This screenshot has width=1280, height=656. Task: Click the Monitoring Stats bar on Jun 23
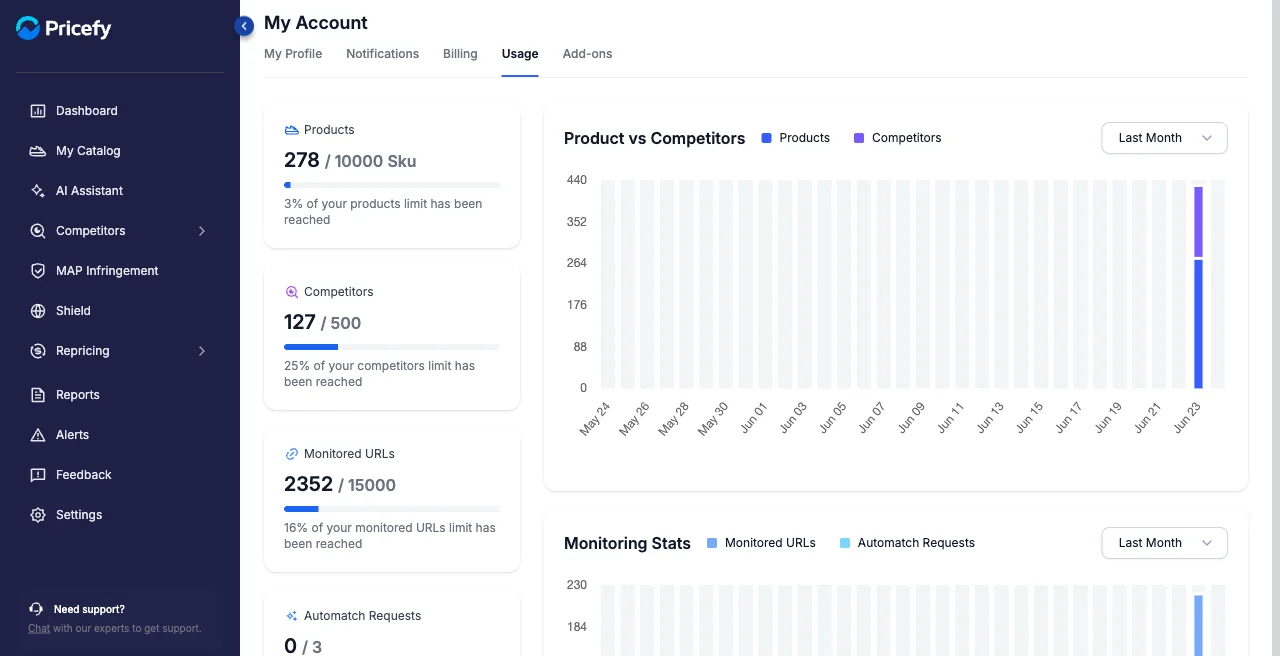coord(1198,625)
